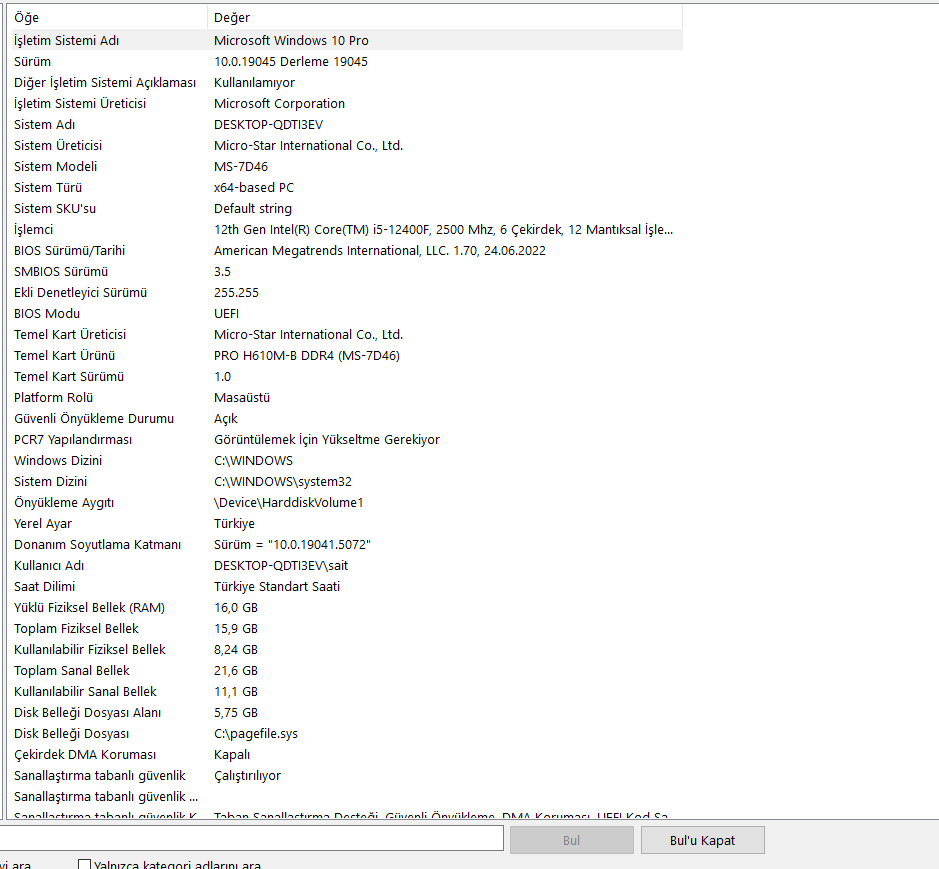Select the Saat Dilimi row
939x869 pixels.
pos(347,586)
